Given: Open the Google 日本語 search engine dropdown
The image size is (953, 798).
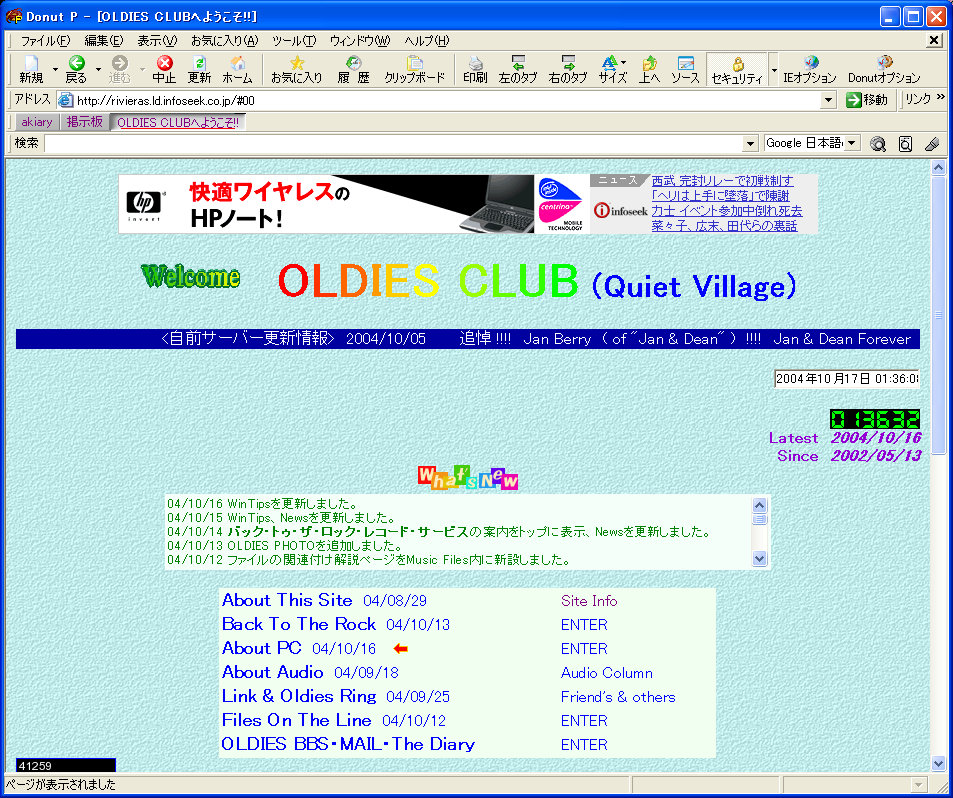Looking at the screenshot, I should pos(811,143).
